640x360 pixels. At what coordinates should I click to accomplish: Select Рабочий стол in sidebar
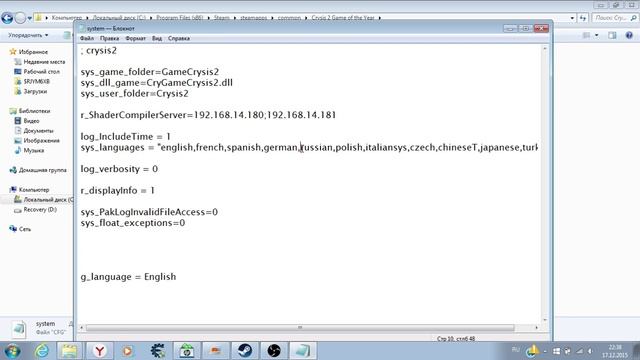[41, 71]
